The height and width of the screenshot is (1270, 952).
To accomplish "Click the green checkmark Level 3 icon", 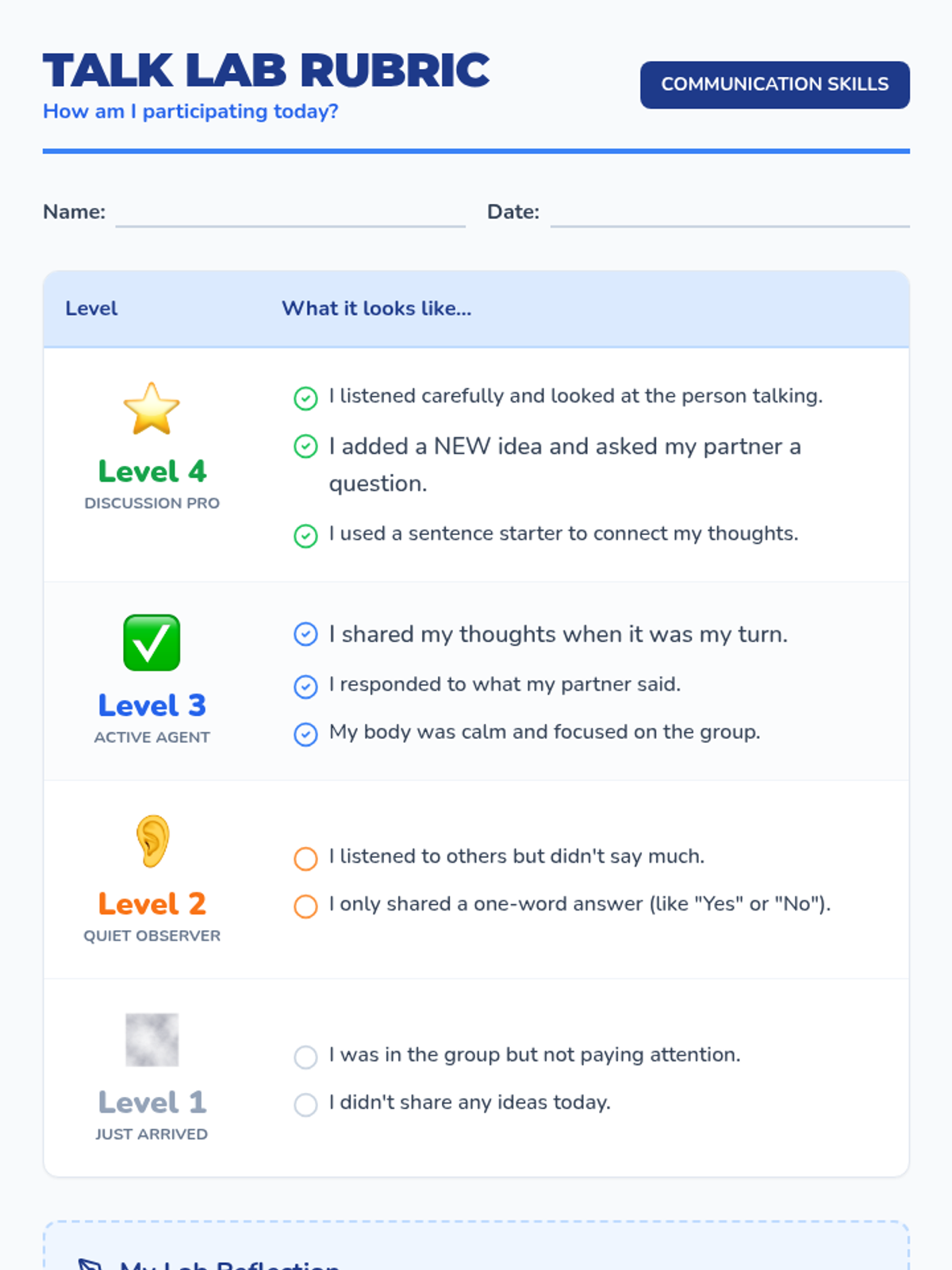I will [x=152, y=643].
